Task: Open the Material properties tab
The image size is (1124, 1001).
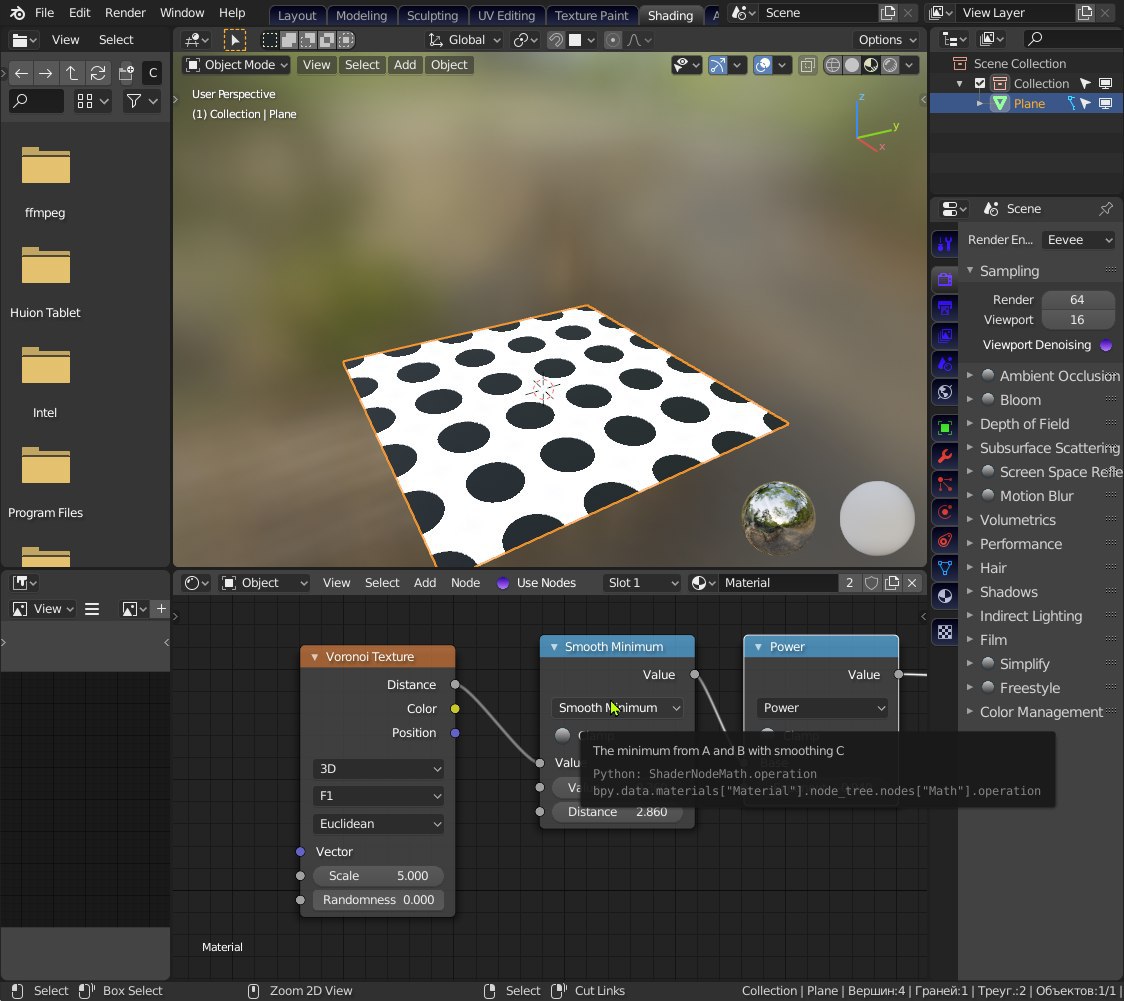Action: (945, 596)
